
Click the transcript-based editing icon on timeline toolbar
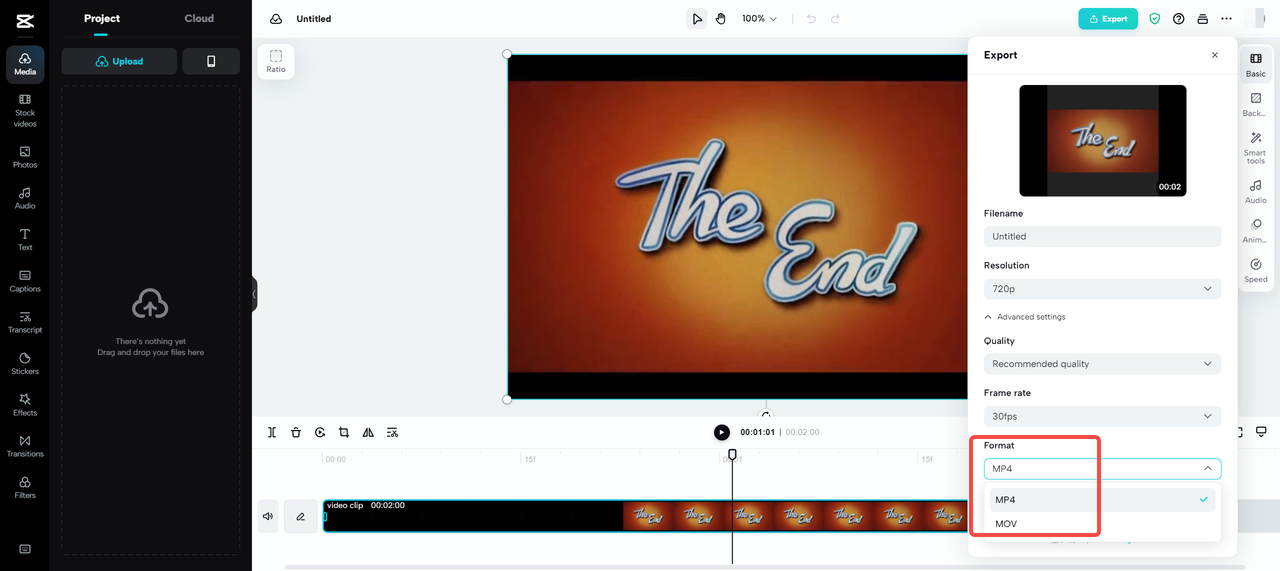[392, 432]
